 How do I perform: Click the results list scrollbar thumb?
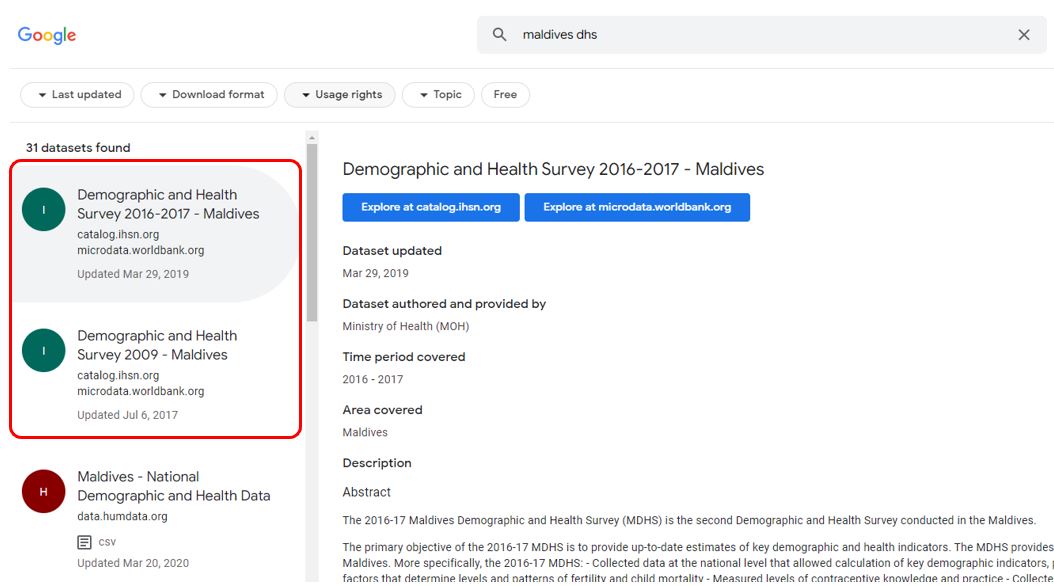point(312,230)
